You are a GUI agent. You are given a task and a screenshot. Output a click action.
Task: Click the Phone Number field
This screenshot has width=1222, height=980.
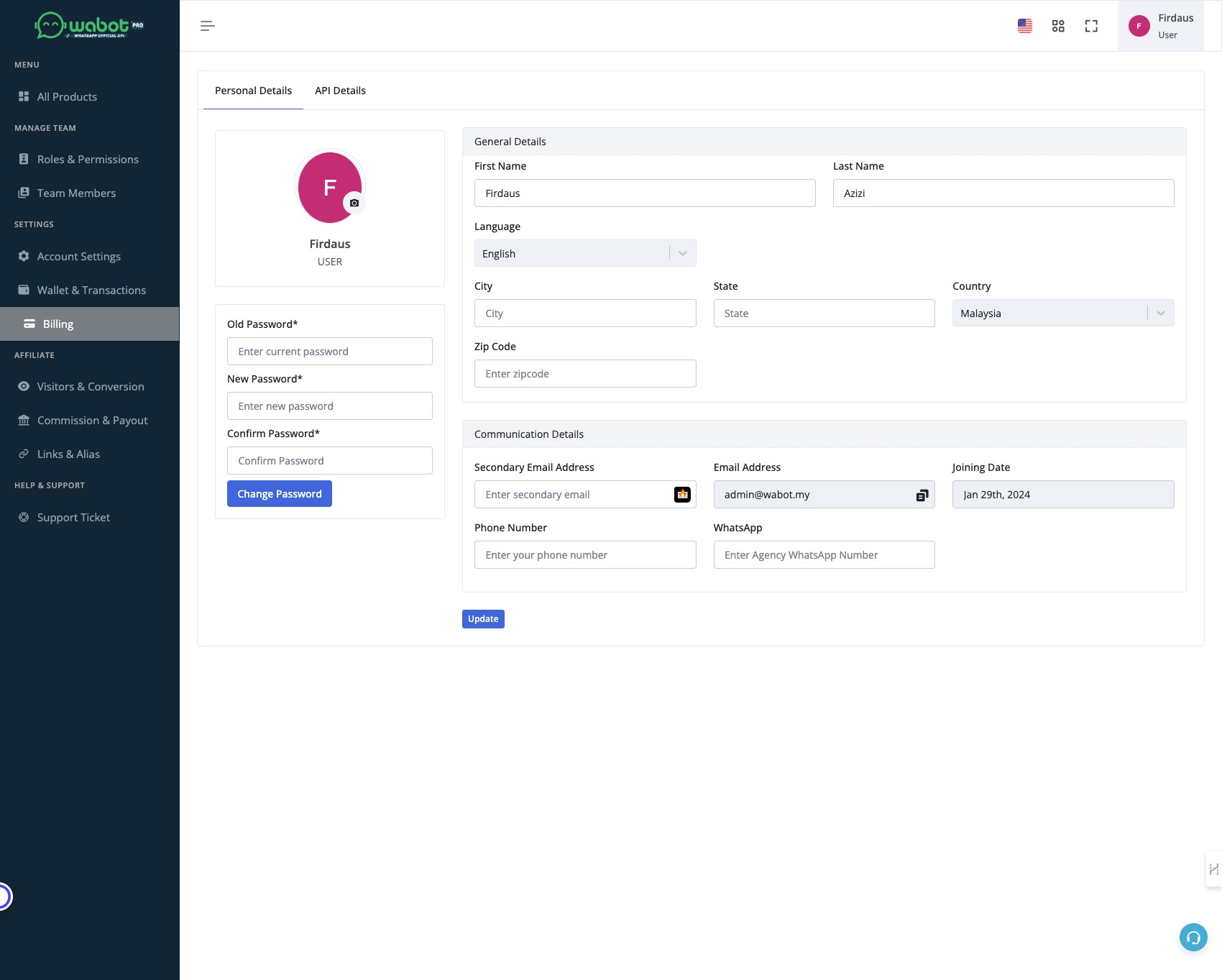coord(585,554)
